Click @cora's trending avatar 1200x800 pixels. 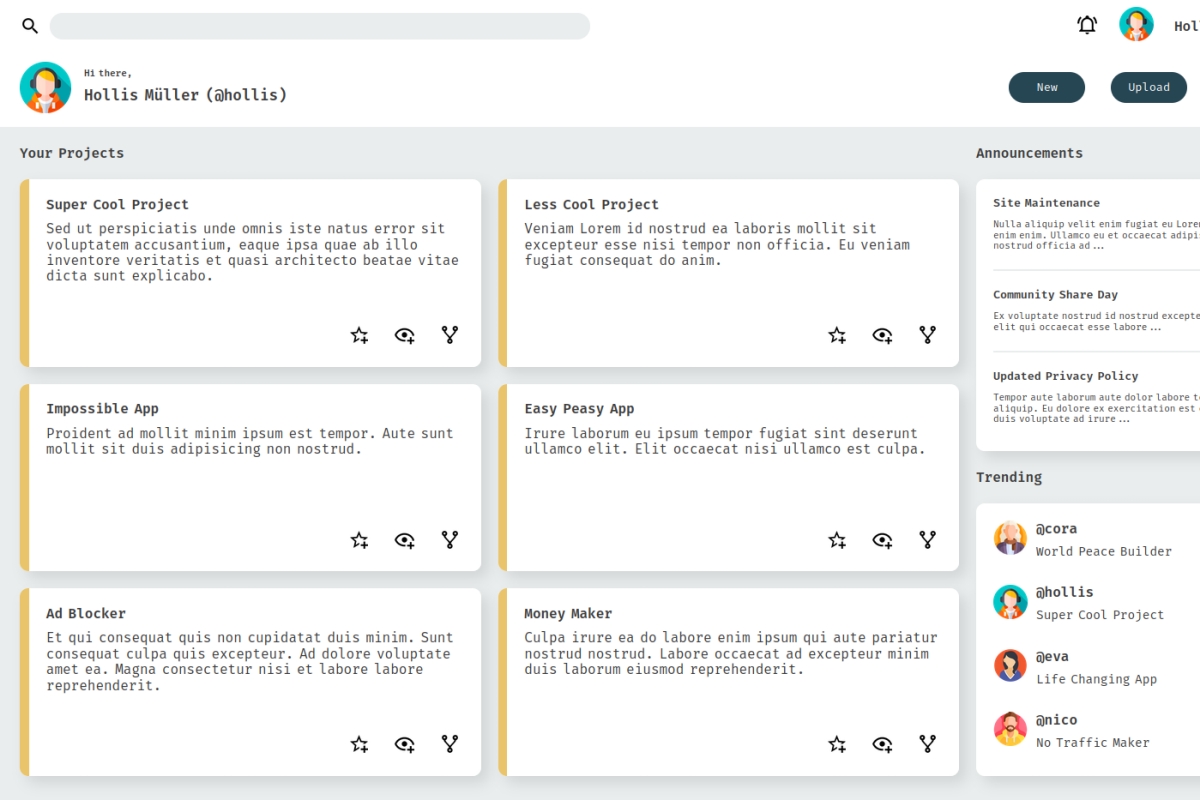click(x=1010, y=538)
